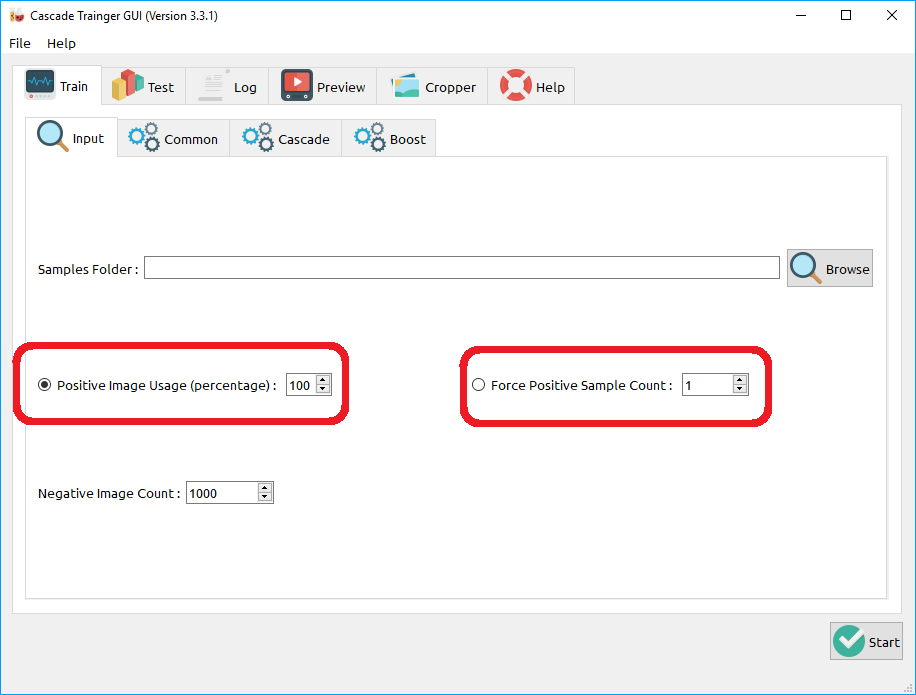Open the Help menu in menu bar
The image size is (916, 695).
point(61,43)
